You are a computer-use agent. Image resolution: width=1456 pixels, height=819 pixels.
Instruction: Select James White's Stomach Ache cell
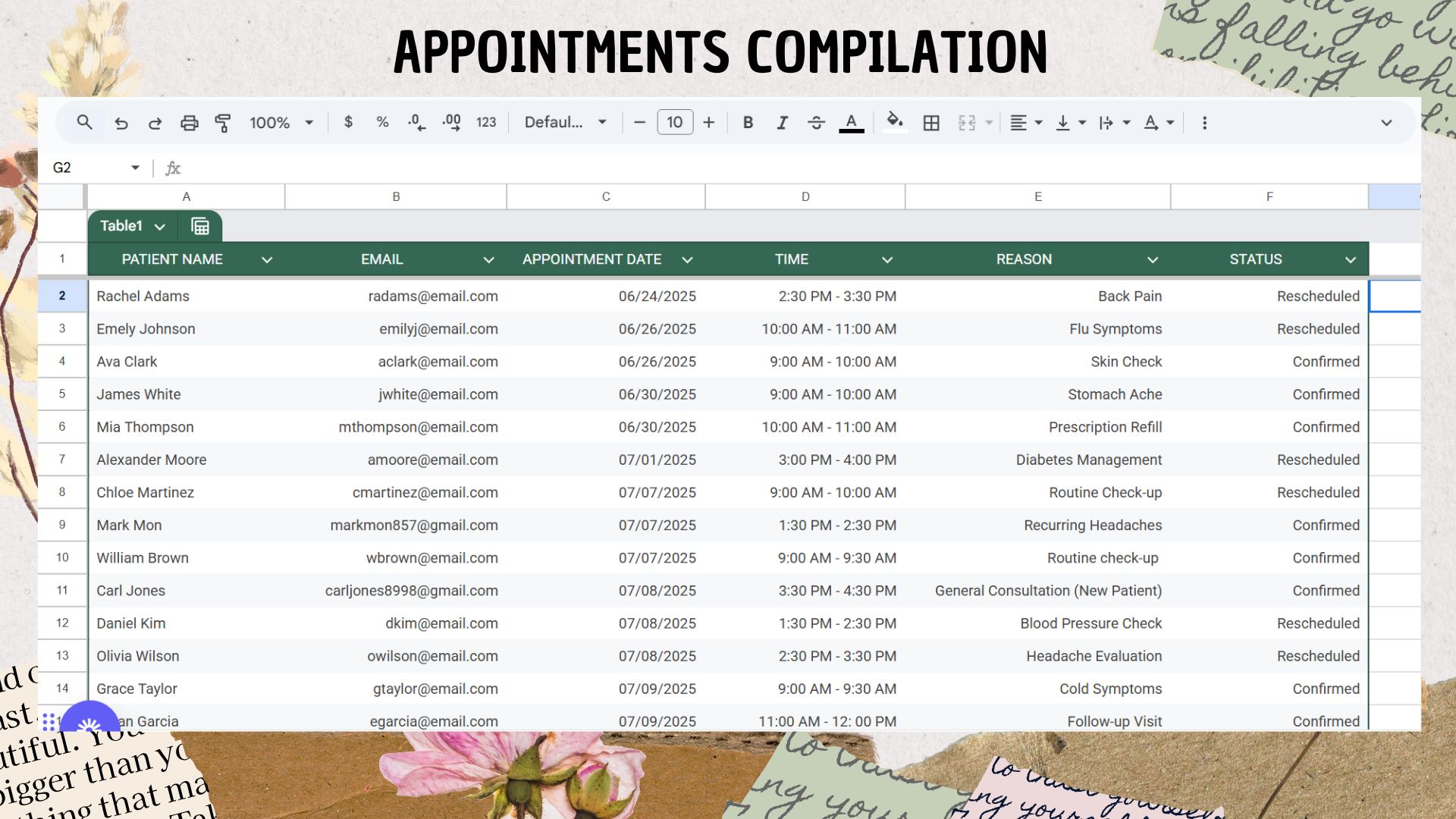tap(1038, 394)
